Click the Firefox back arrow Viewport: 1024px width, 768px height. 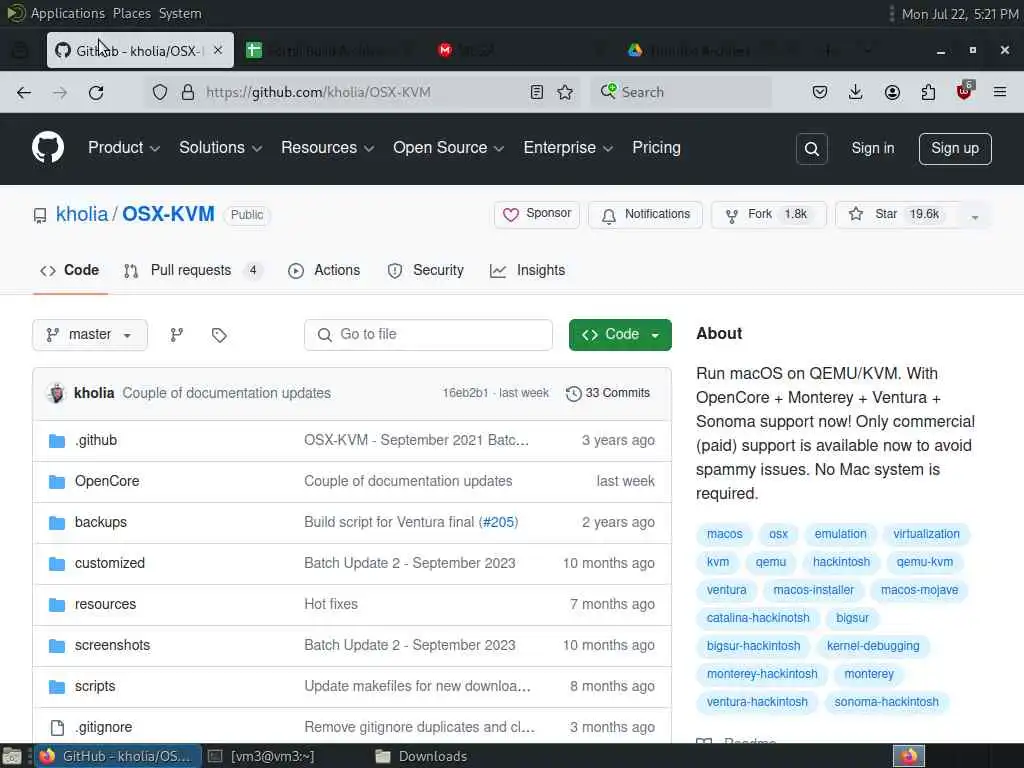coord(24,92)
